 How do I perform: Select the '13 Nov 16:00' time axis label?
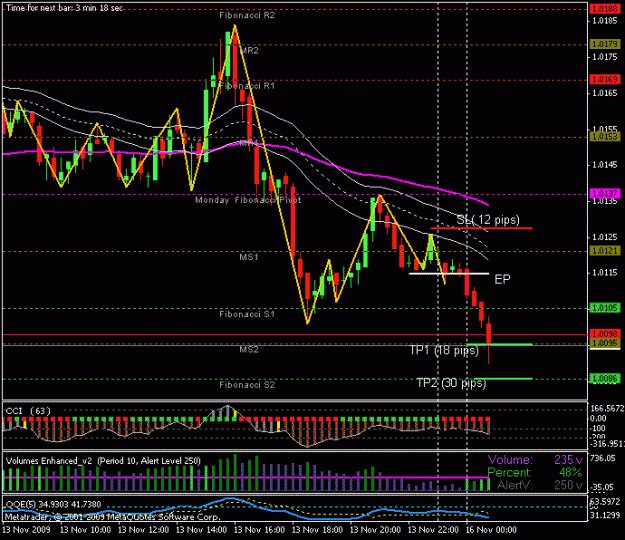pyautogui.click(x=259, y=530)
